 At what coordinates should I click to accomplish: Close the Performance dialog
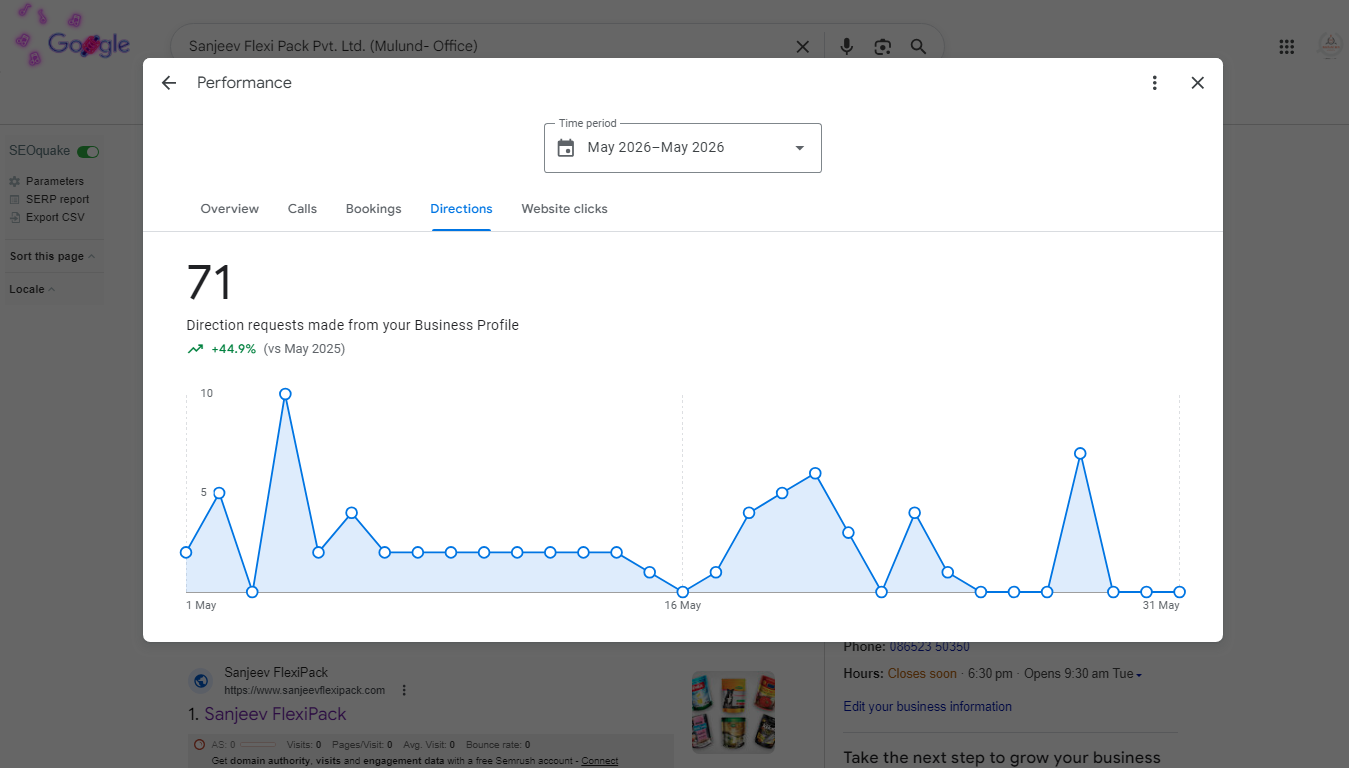[x=1197, y=83]
